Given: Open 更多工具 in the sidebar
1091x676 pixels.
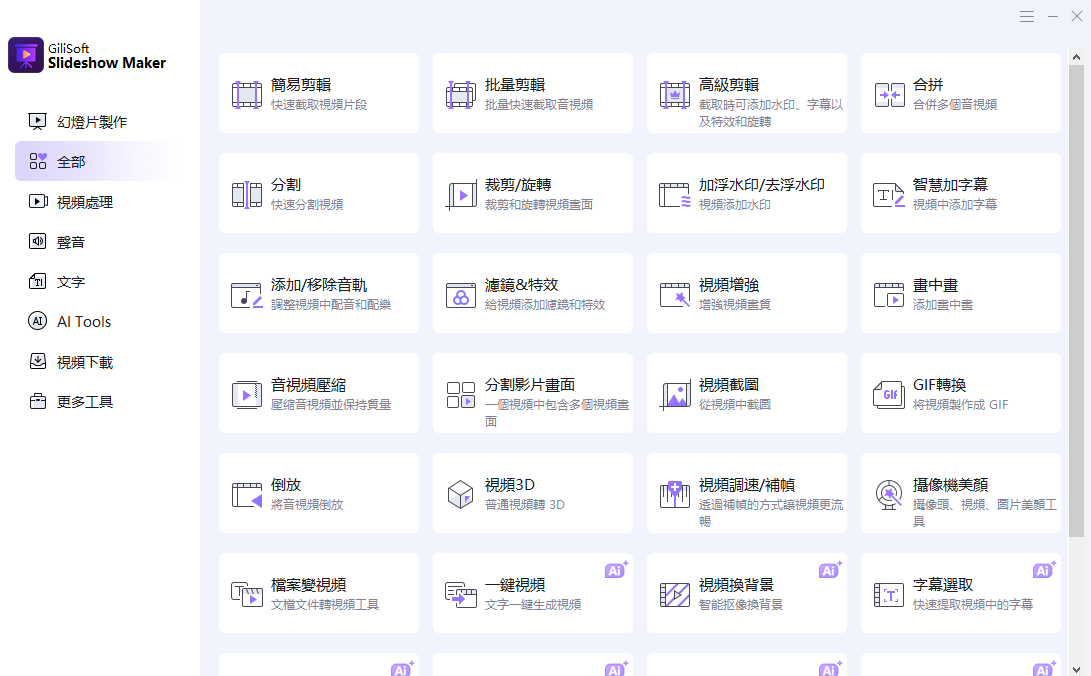Looking at the screenshot, I should 84,402.
